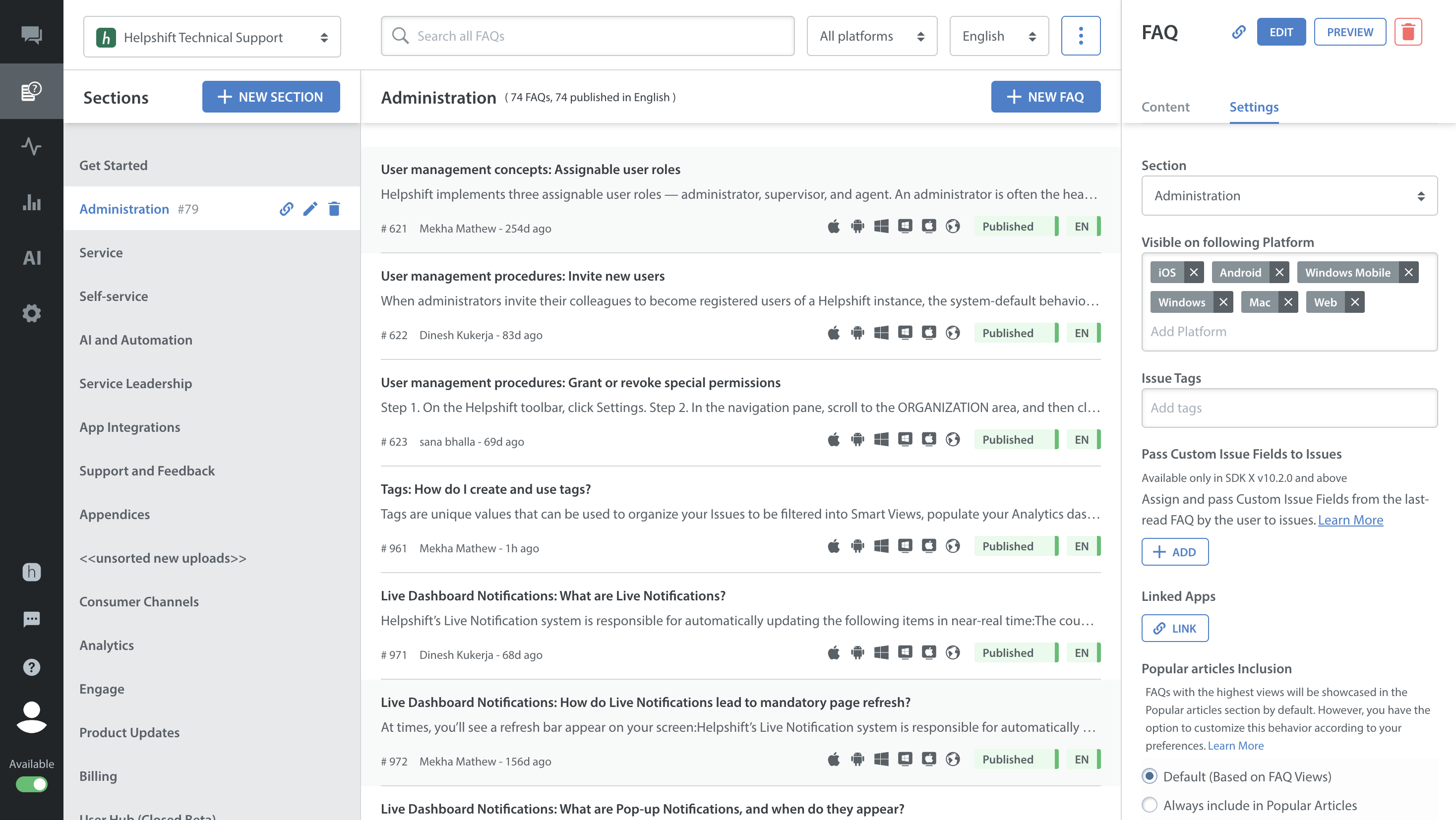
Task: Switch to the Content tab
Action: [1165, 107]
